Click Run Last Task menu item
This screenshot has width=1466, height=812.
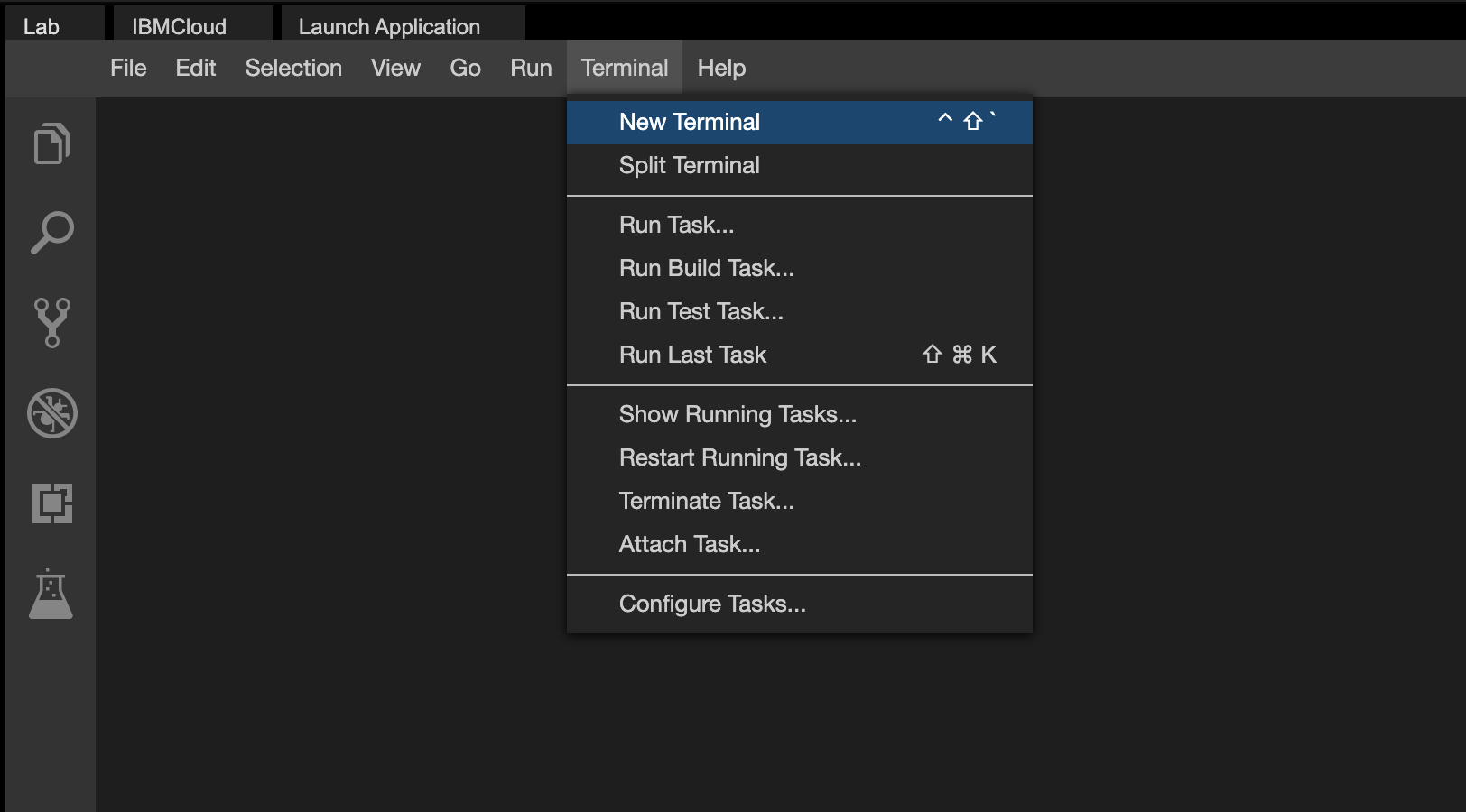(692, 355)
